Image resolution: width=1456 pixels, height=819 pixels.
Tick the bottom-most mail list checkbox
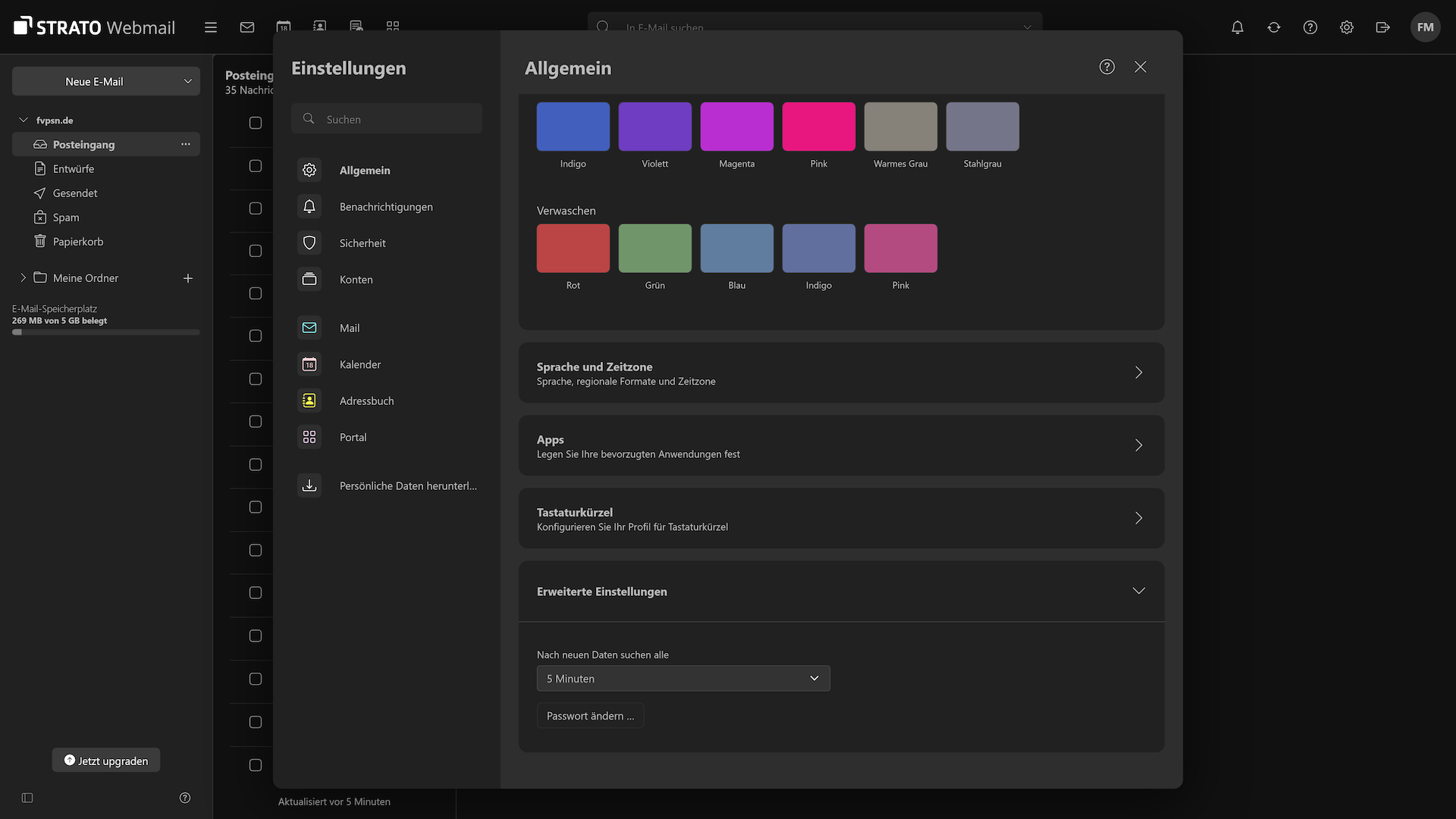coord(256,765)
